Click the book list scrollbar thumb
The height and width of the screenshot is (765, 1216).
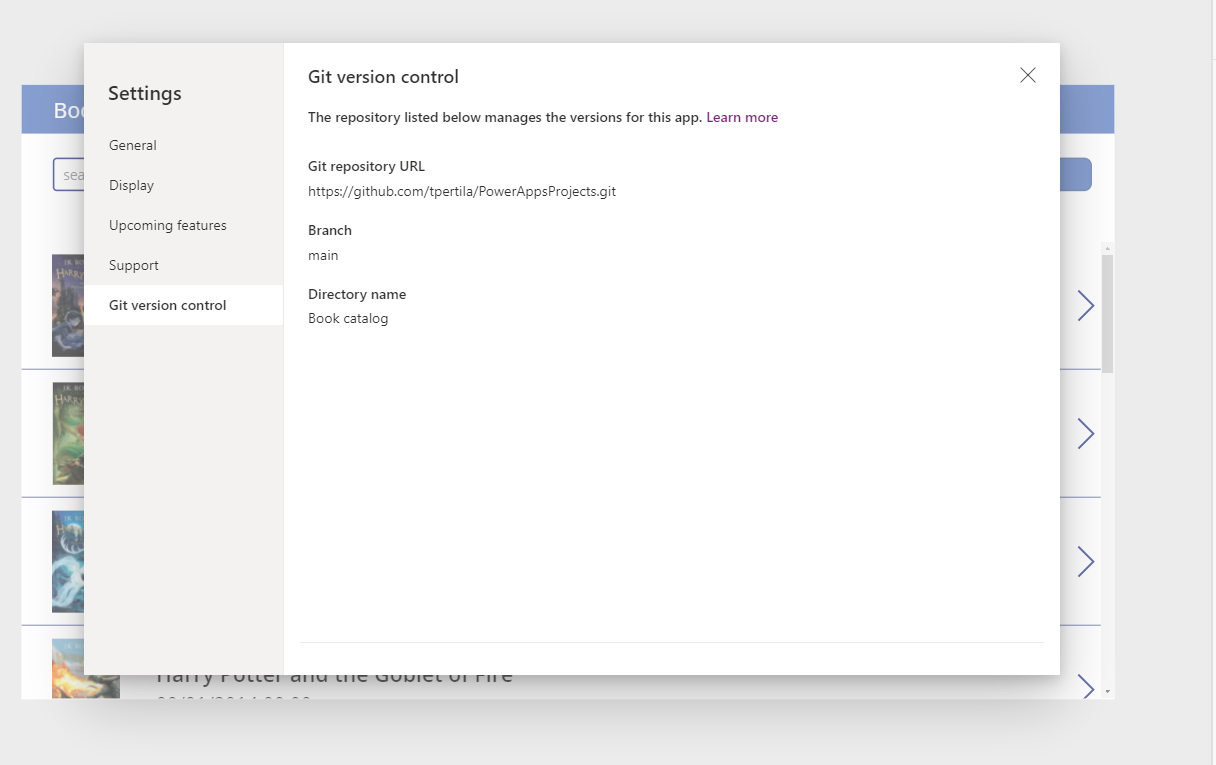coord(1107,312)
